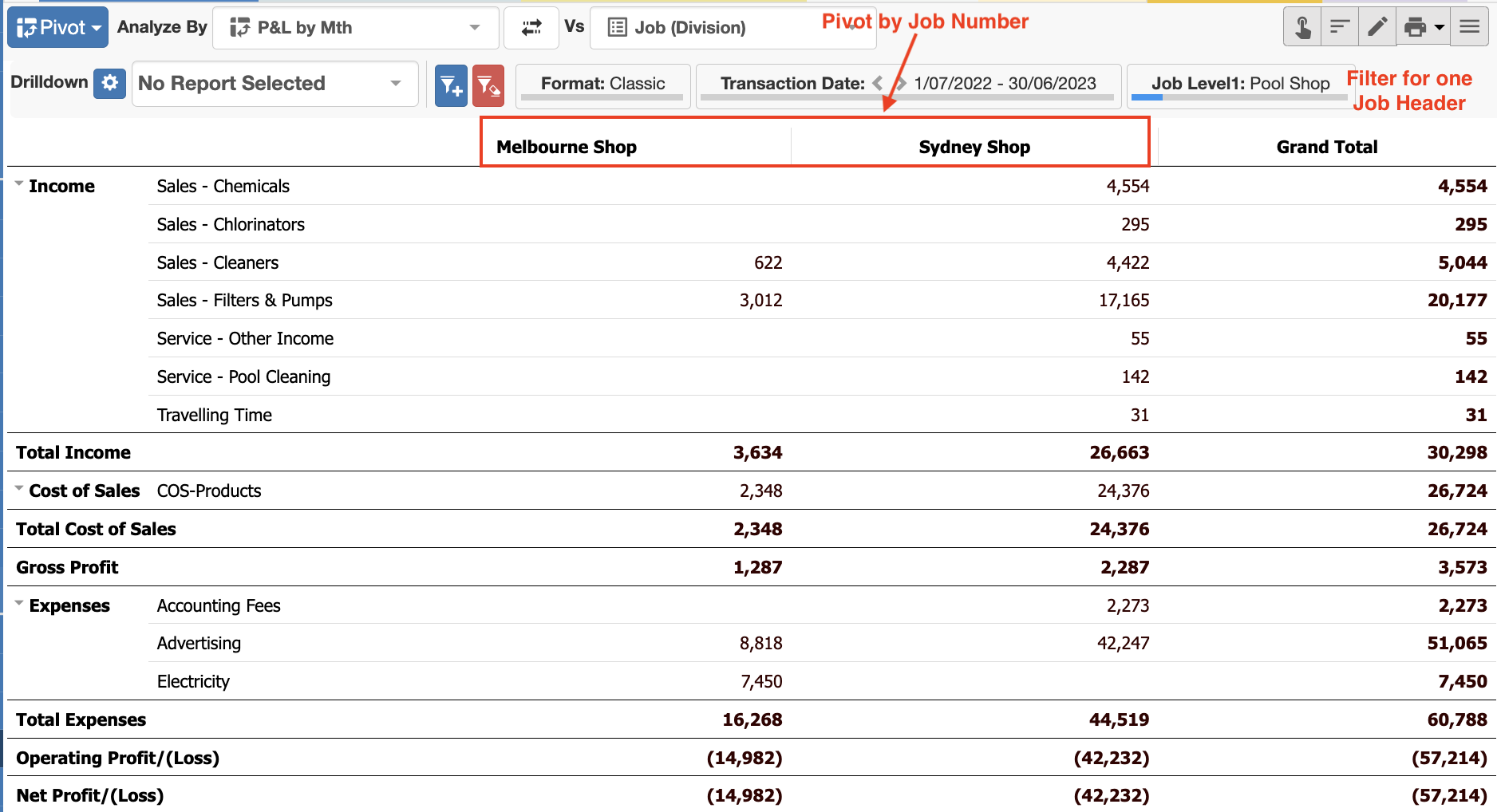Click Sydney Shop COS-Products value 24,376
Image resolution: width=1497 pixels, height=812 pixels.
point(1124,491)
